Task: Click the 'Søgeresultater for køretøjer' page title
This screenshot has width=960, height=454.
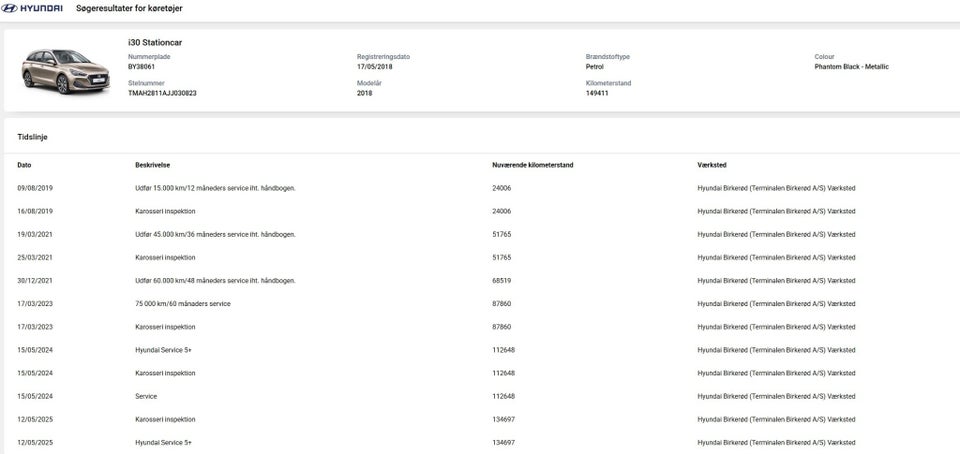Action: point(129,8)
